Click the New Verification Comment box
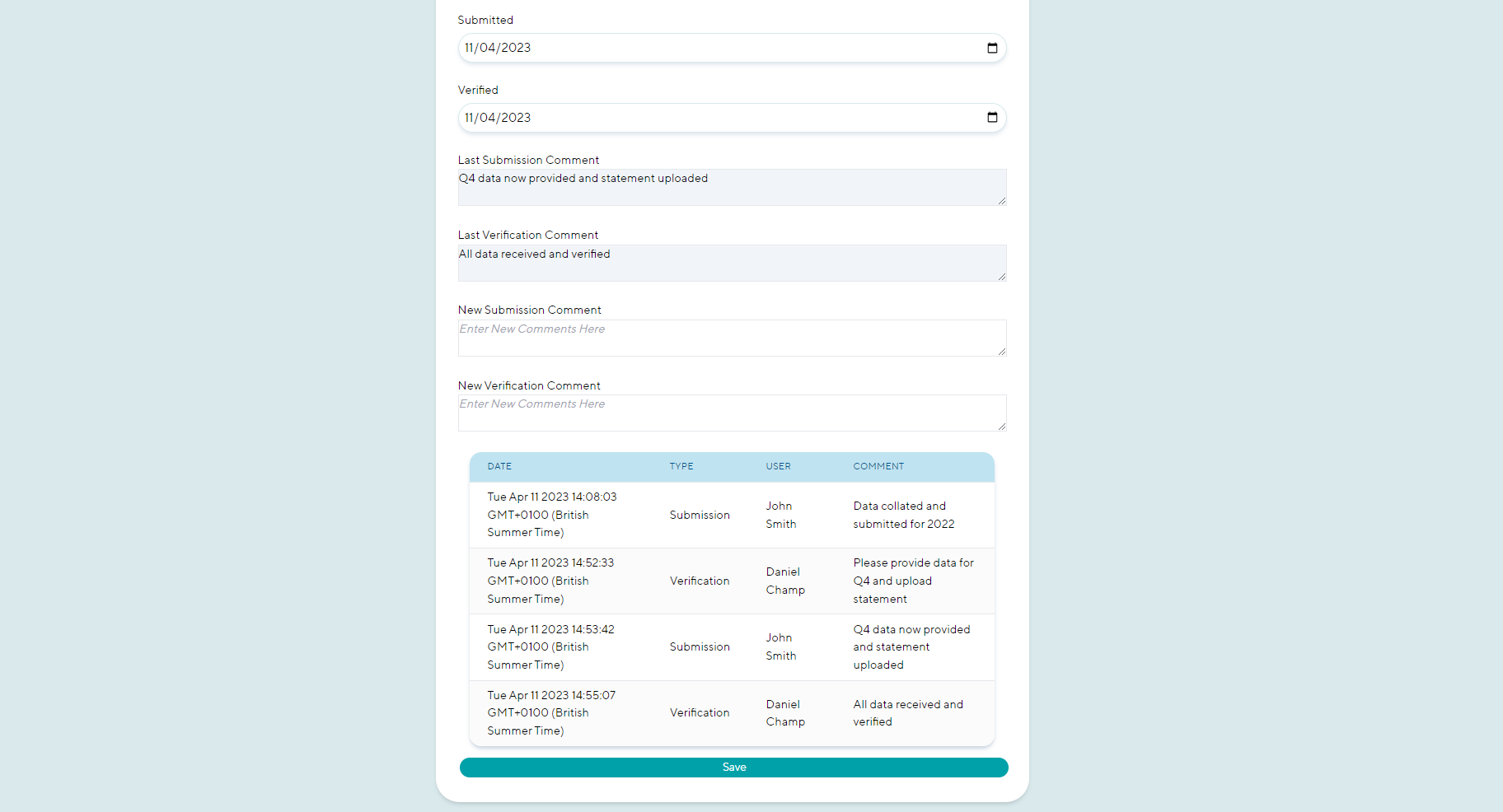Image resolution: width=1503 pixels, height=812 pixels. point(732,413)
